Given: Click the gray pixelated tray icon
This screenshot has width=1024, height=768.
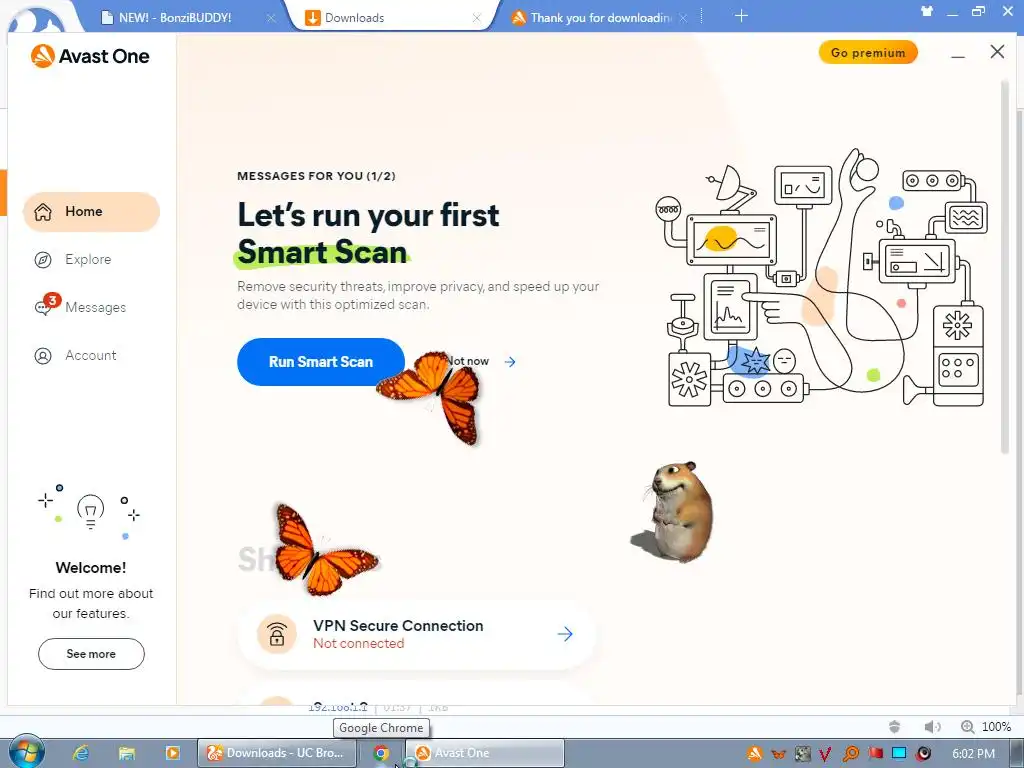Looking at the screenshot, I should [x=803, y=754].
